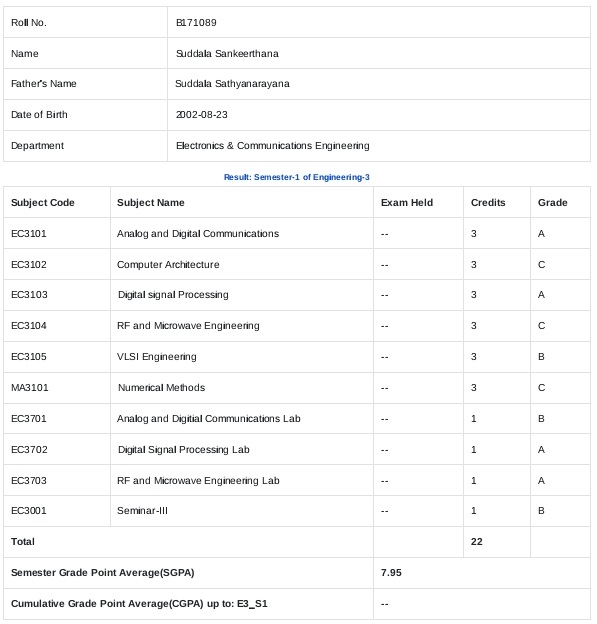Click Seminar-III subject name

tap(142, 511)
